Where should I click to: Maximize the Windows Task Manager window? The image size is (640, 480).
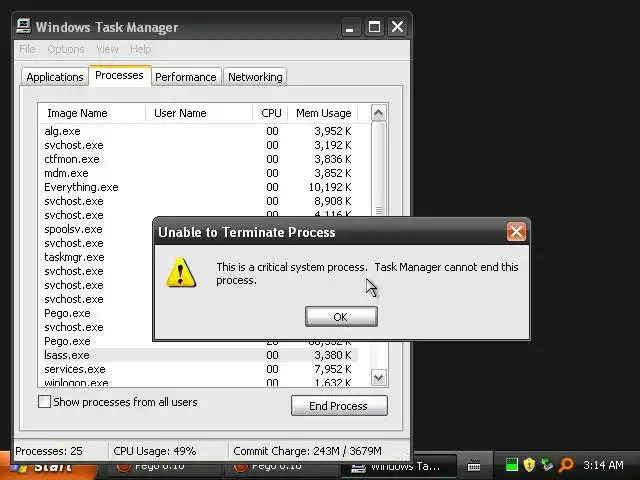pyautogui.click(x=374, y=27)
